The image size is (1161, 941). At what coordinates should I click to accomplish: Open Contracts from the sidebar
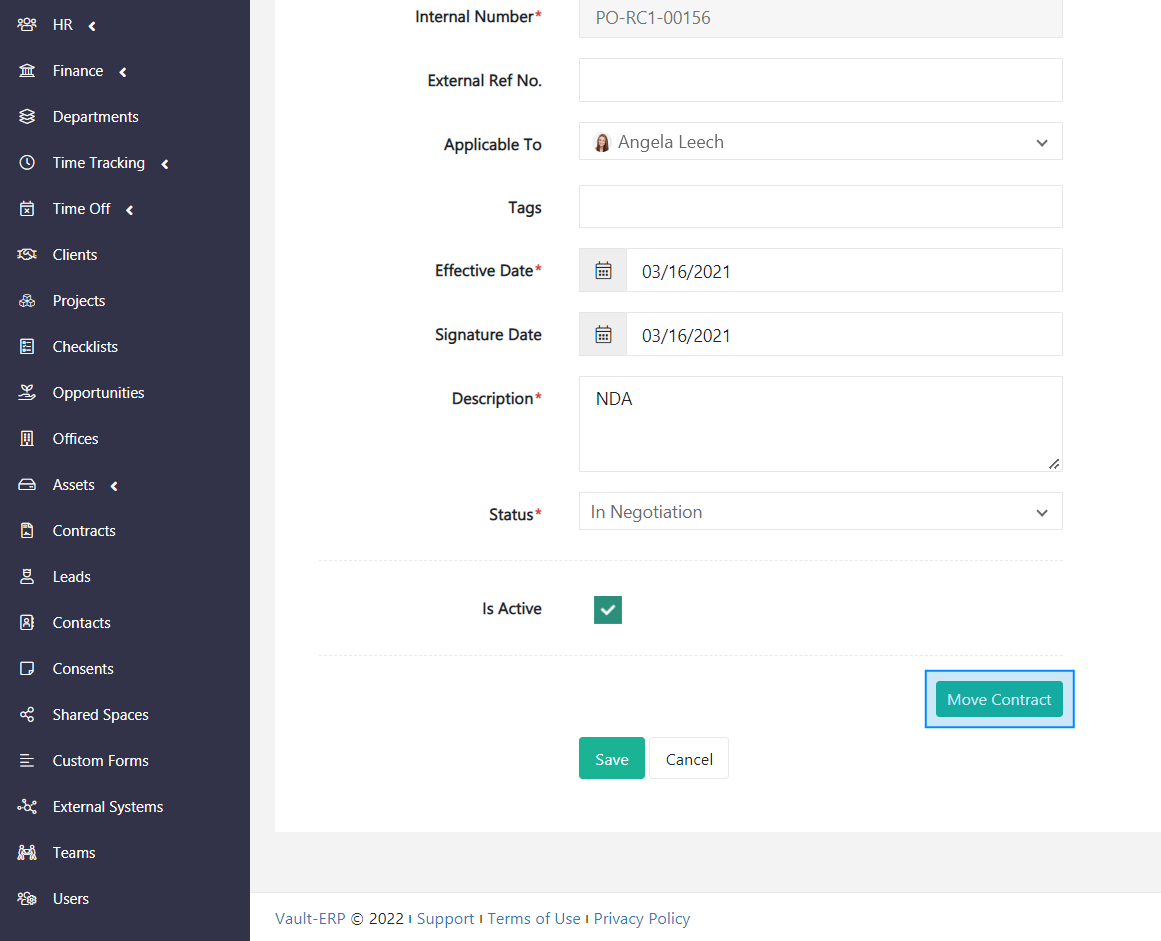tap(84, 531)
